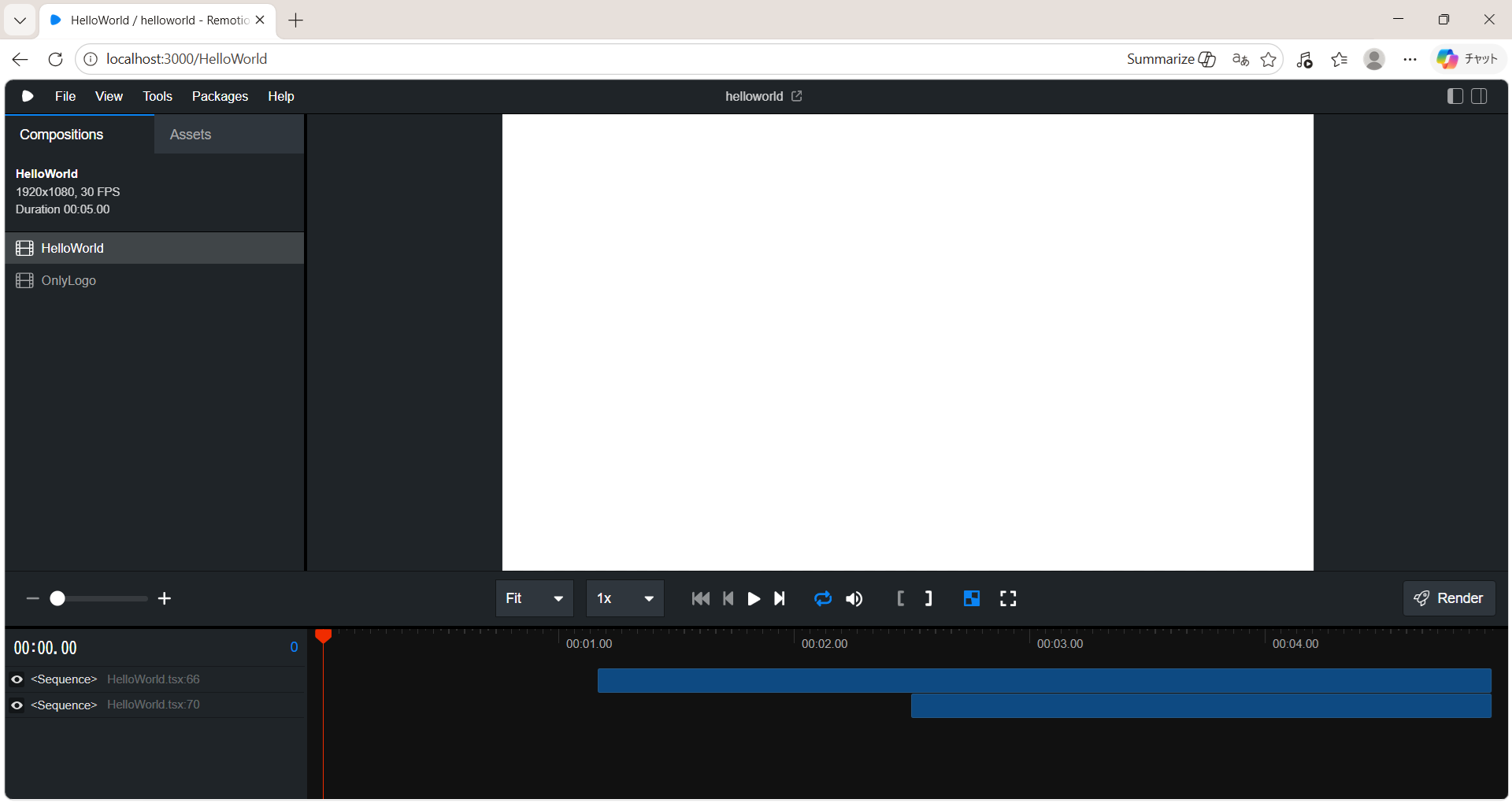Switch to the Assets tab

click(x=191, y=135)
